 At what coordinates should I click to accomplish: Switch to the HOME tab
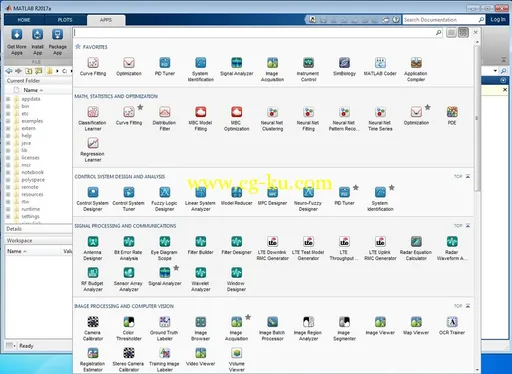click(x=24, y=20)
